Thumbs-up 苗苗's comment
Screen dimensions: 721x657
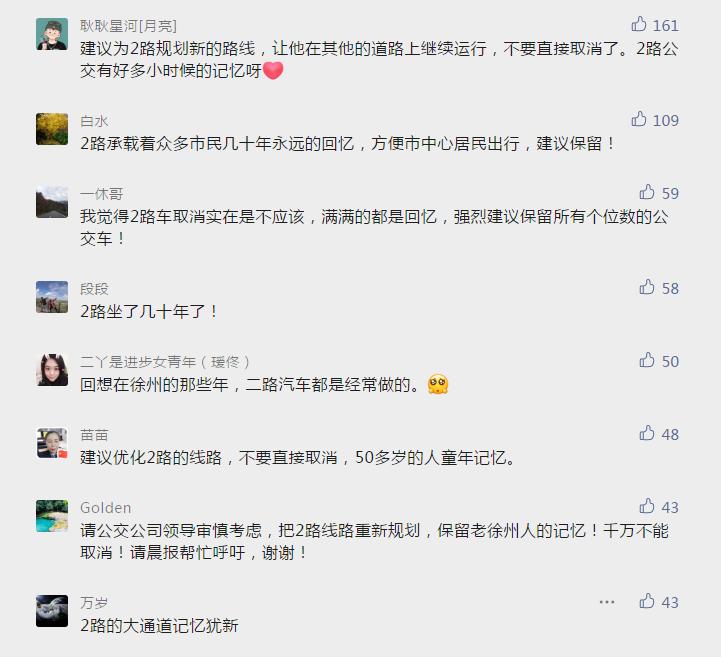point(647,434)
